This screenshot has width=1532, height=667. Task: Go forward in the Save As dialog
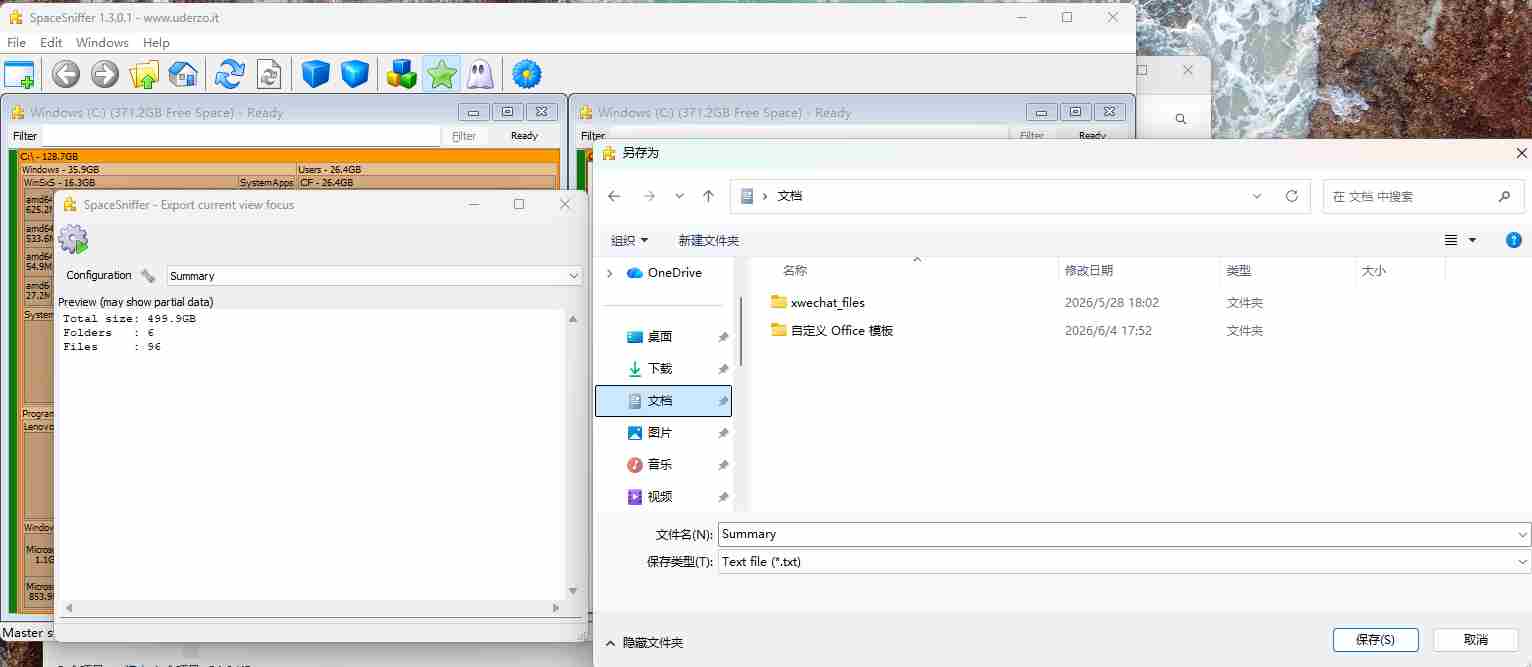tap(648, 196)
